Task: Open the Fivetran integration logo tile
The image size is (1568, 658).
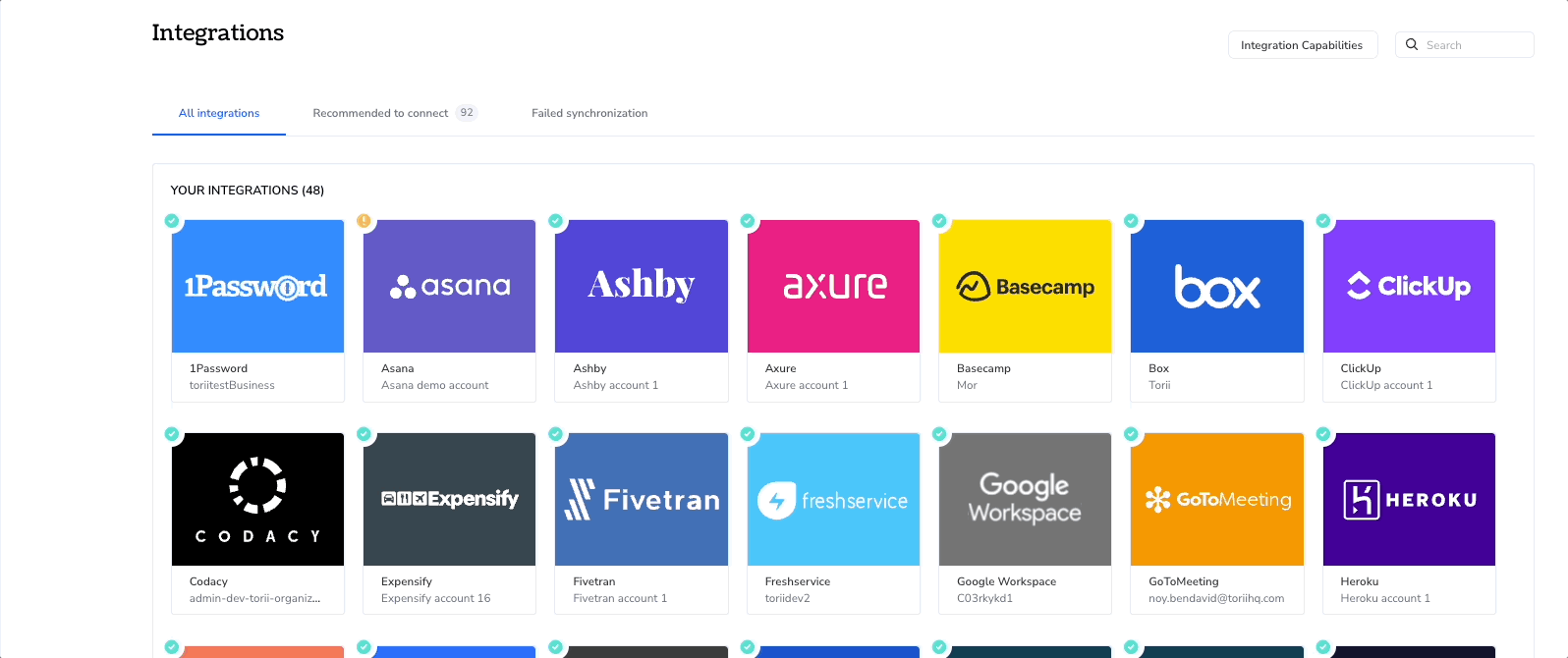Action: [642, 499]
